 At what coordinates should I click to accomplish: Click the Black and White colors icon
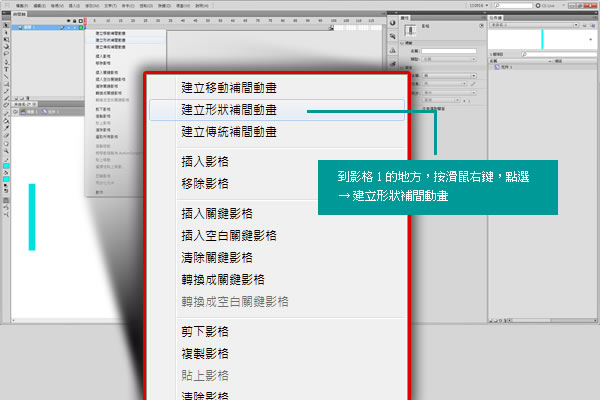tap(6, 186)
